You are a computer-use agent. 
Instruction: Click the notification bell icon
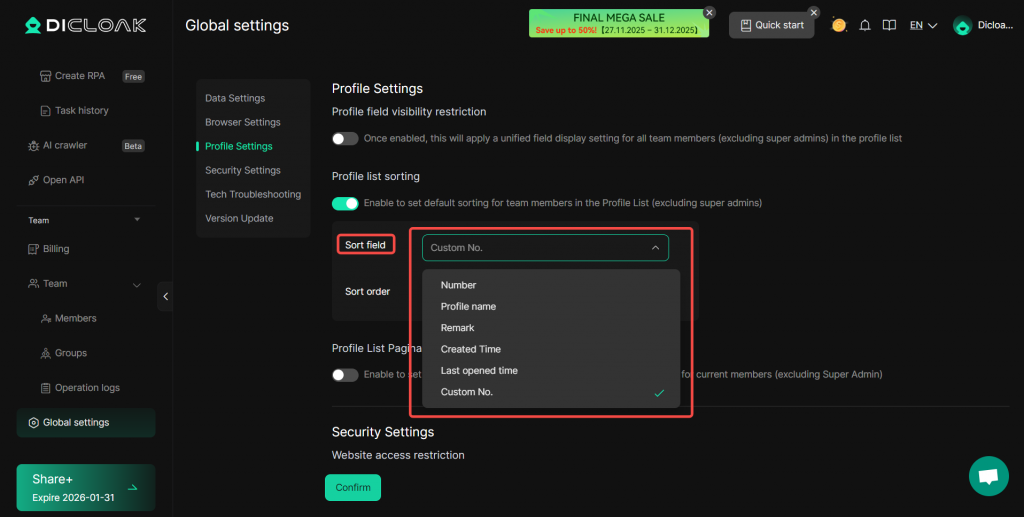(866, 25)
